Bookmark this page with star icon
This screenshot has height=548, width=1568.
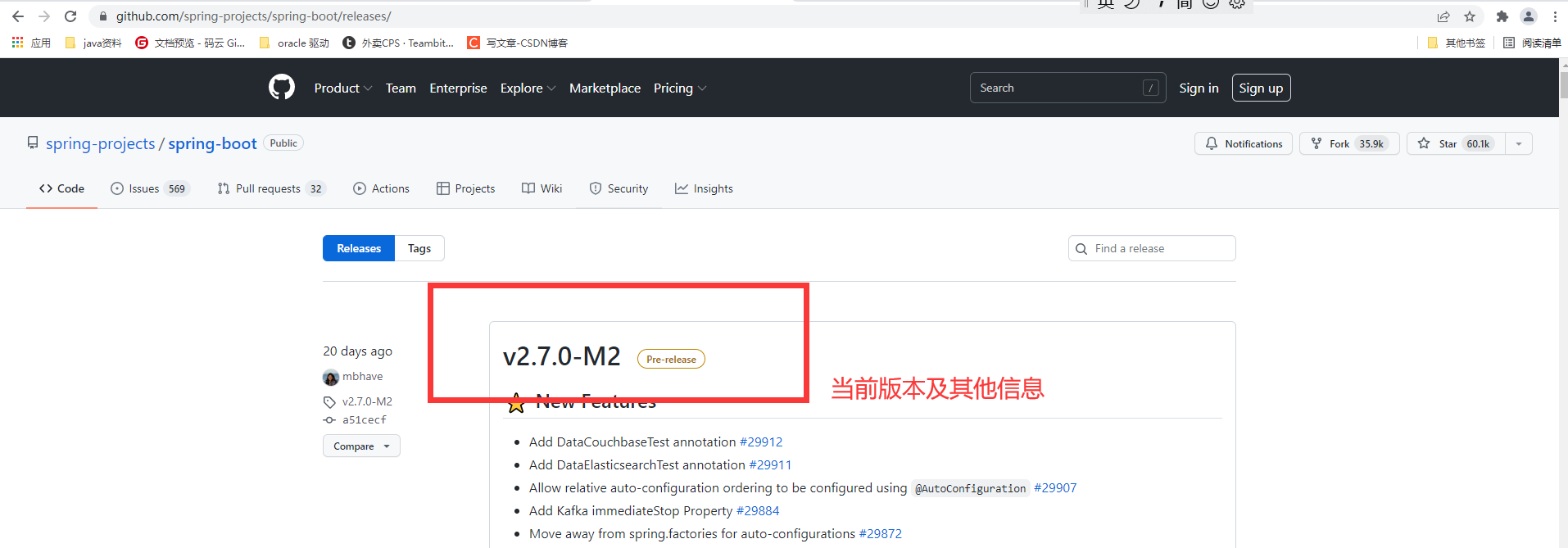pos(1470,16)
